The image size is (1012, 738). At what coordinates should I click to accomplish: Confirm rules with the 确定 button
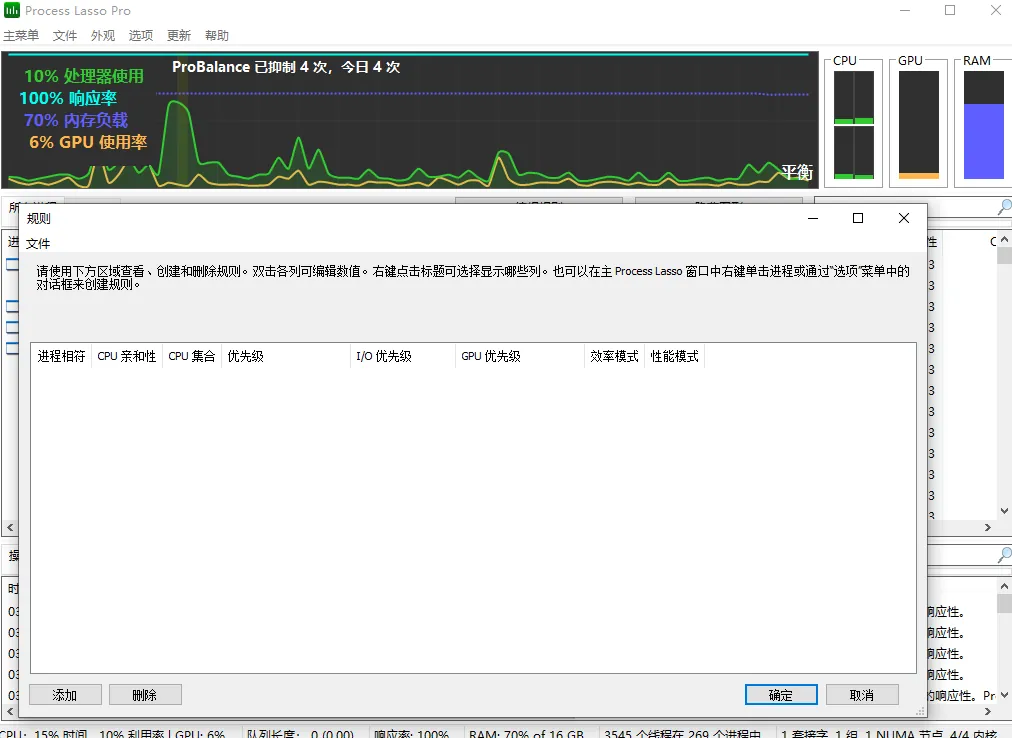[781, 694]
